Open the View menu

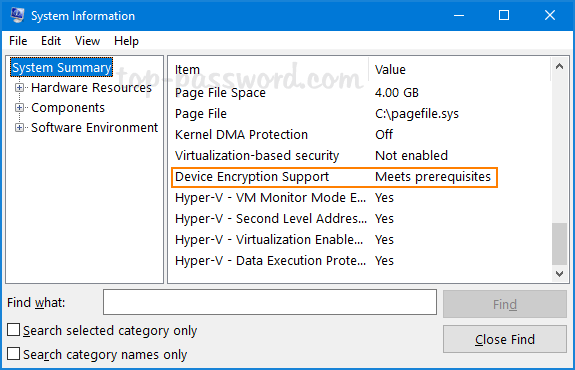(x=87, y=41)
